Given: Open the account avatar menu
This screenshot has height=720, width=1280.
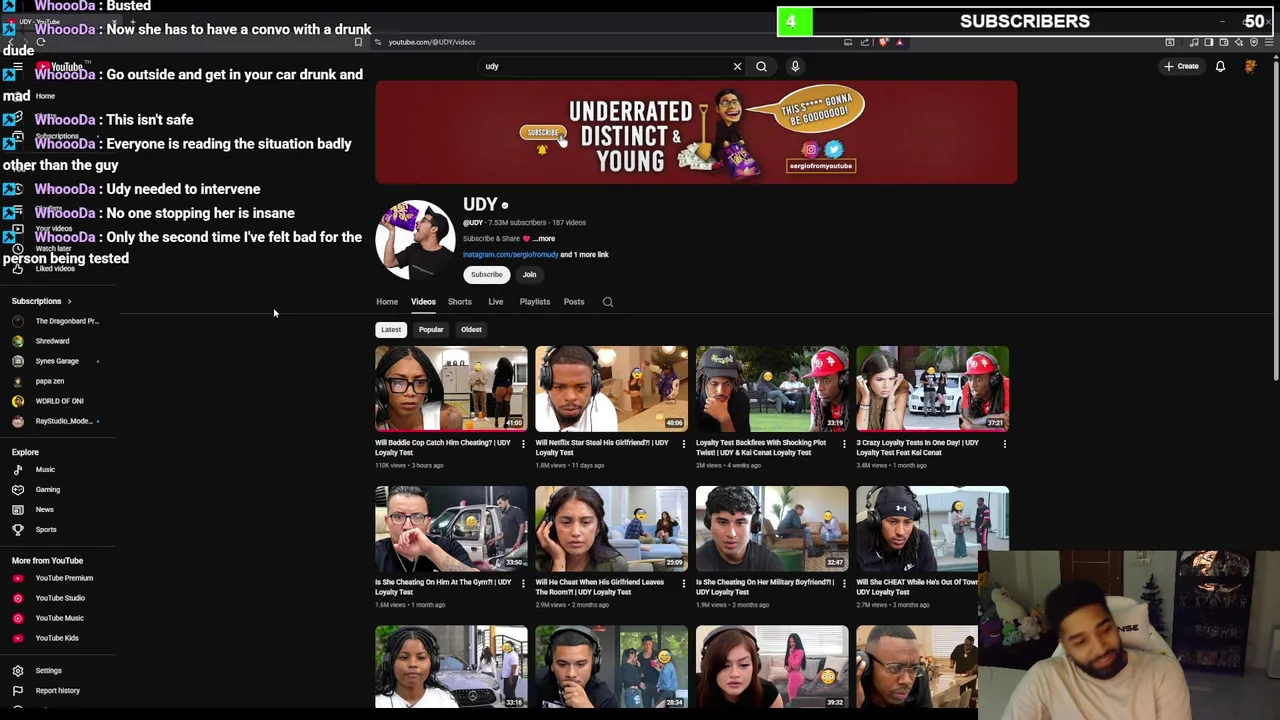Looking at the screenshot, I should (1250, 67).
